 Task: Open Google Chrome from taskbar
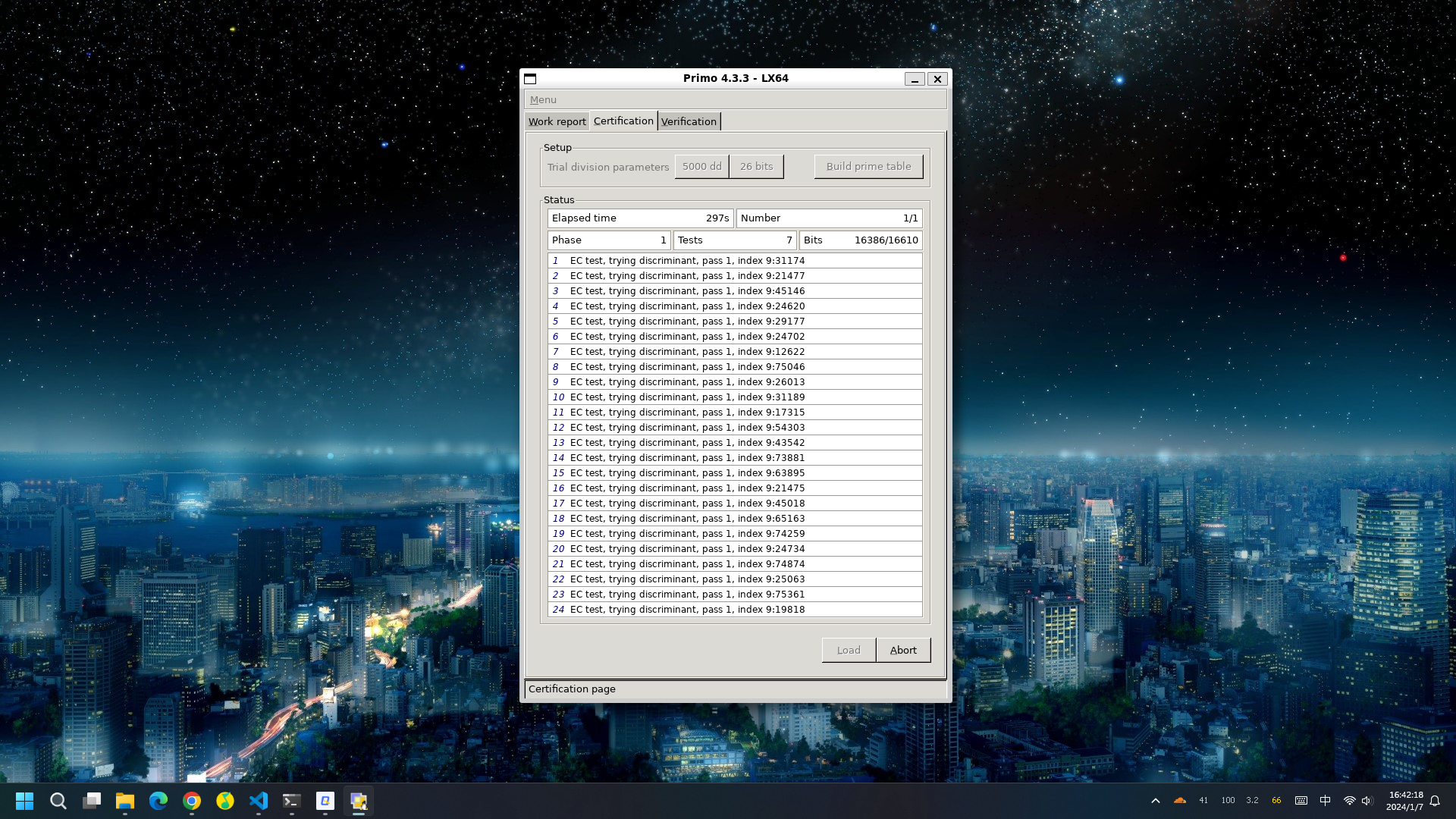point(192,801)
